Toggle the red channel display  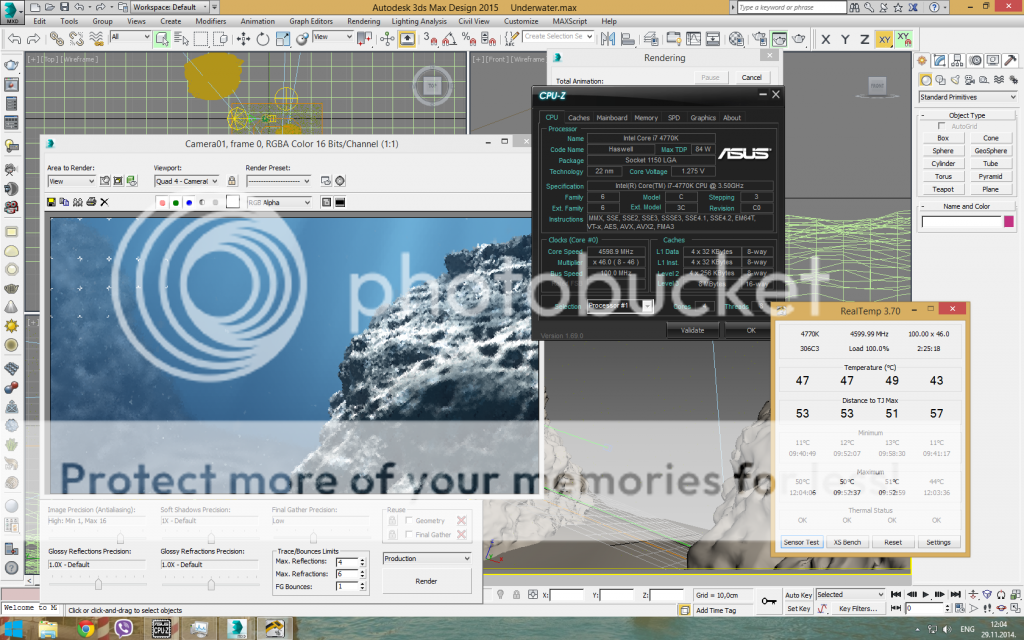(162, 202)
